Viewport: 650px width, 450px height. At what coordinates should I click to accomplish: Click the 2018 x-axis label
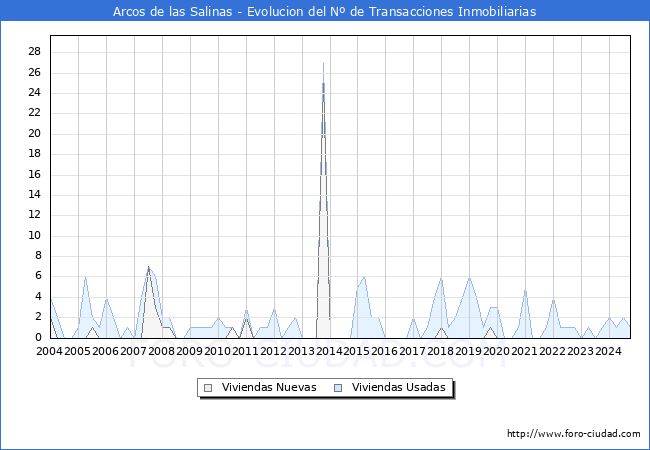440,351
